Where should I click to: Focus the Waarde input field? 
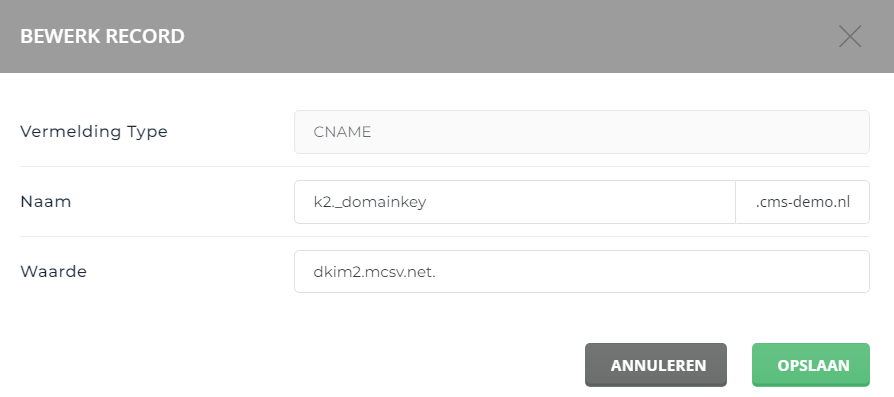582,272
